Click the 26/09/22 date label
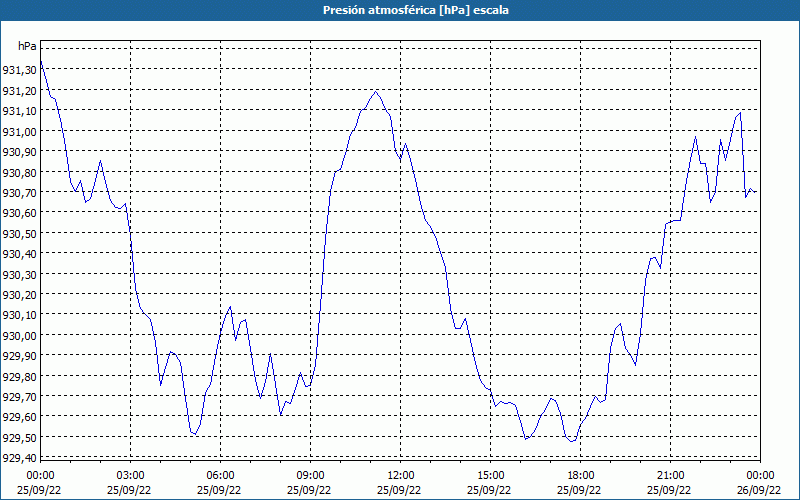The image size is (800, 500). tap(760, 490)
